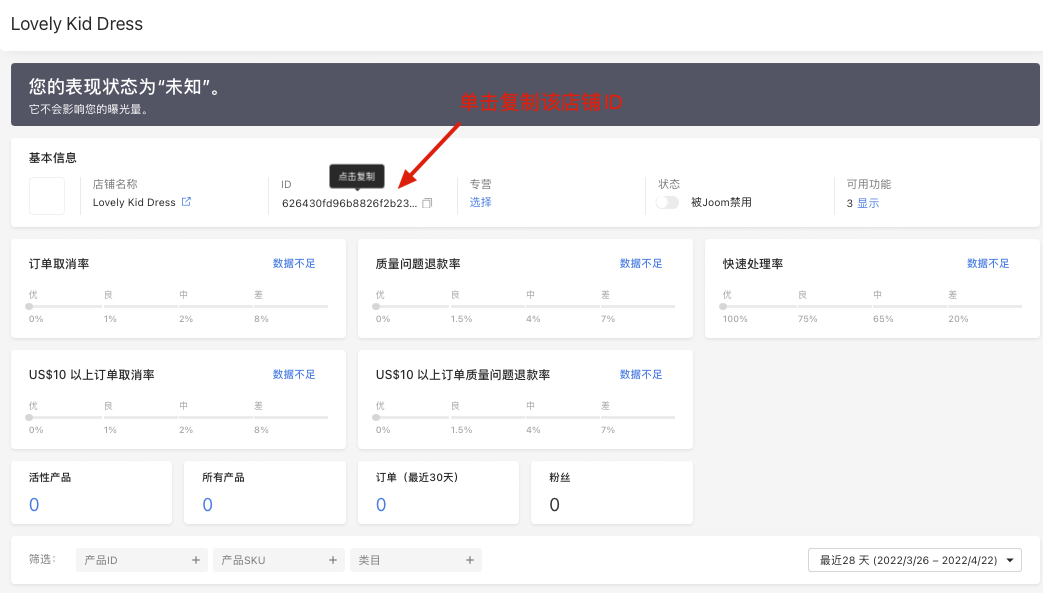The width and height of the screenshot is (1043, 593).
Task: Open 数据不足 in the 质量问题退款率 card
Action: (640, 263)
